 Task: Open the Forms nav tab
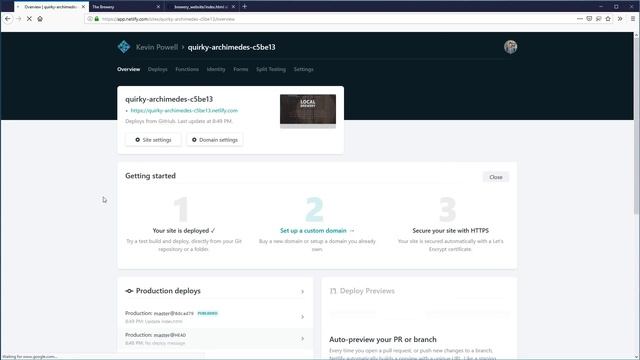[241, 69]
